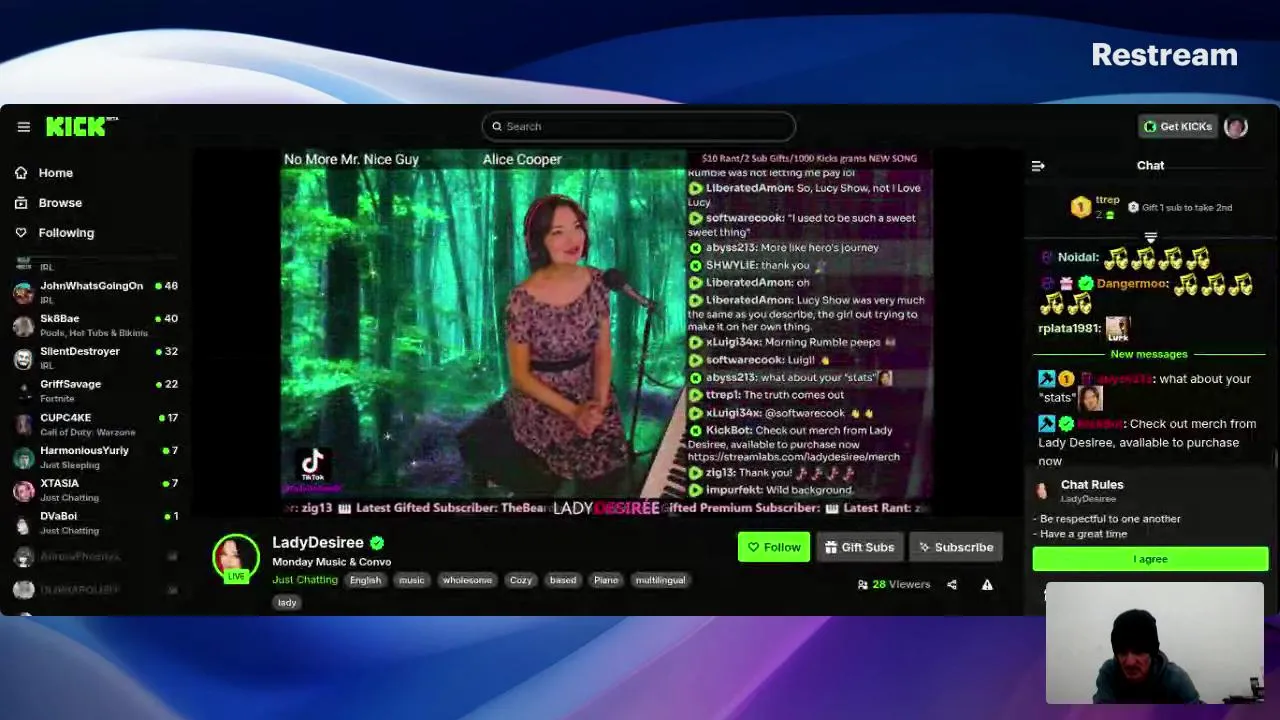Focus the Search input field
The image size is (1280, 720).
638,126
